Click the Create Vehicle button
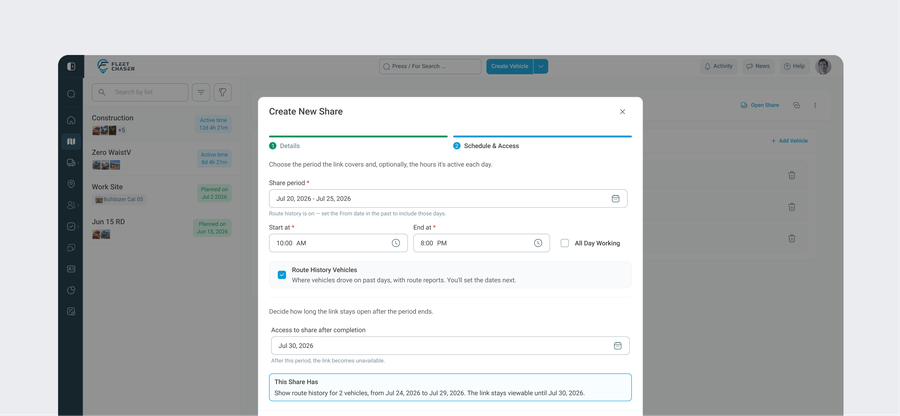Image resolution: width=900 pixels, height=416 pixels. [x=510, y=67]
